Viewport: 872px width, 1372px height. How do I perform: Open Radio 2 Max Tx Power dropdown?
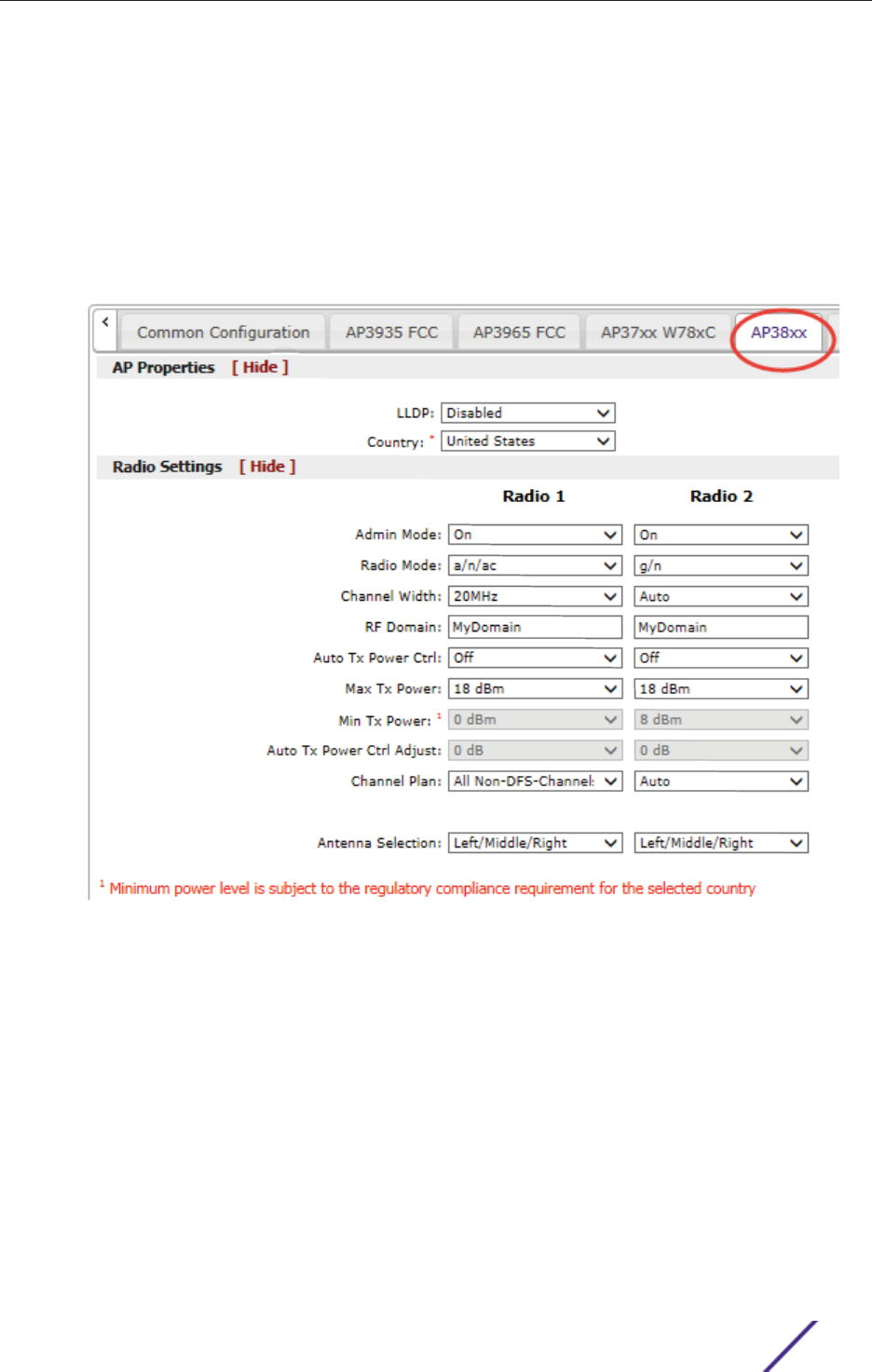tap(721, 688)
